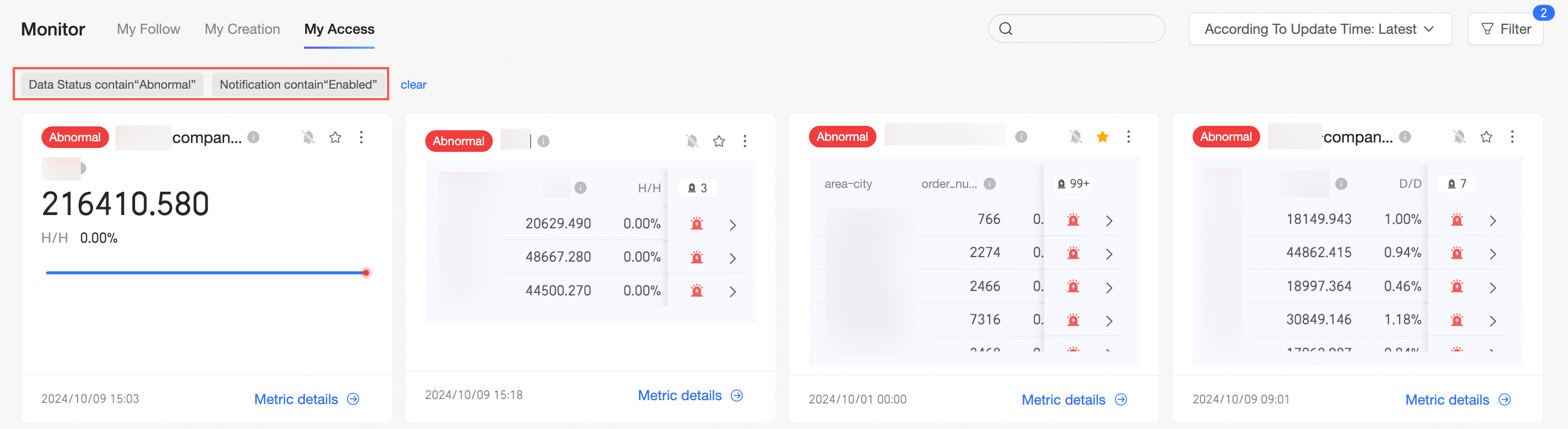Toggle notification bell on area-city card

[1076, 136]
